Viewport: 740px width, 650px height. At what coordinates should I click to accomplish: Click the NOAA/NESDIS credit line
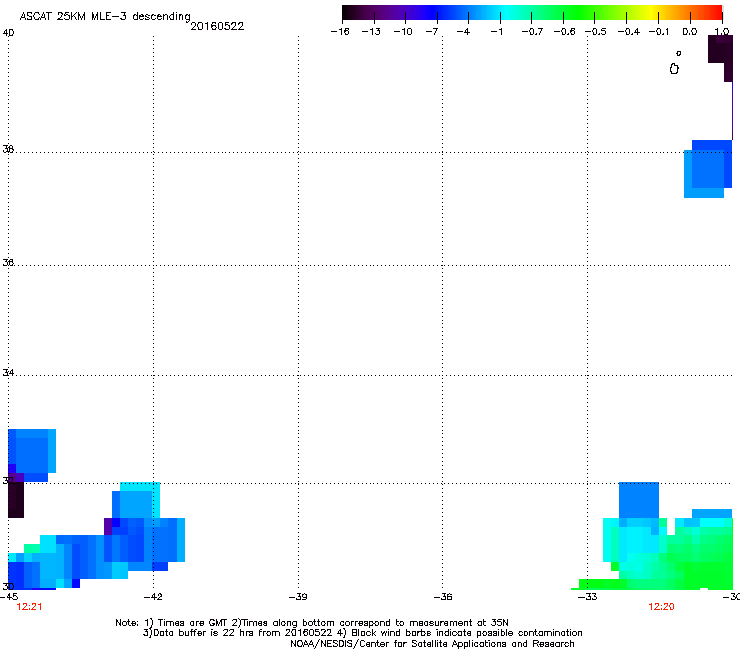(432, 644)
